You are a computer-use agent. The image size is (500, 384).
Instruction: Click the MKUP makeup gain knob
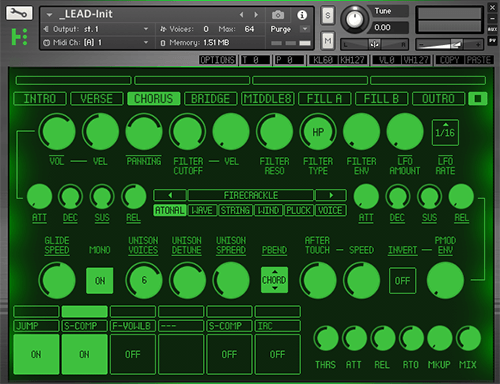440,338
